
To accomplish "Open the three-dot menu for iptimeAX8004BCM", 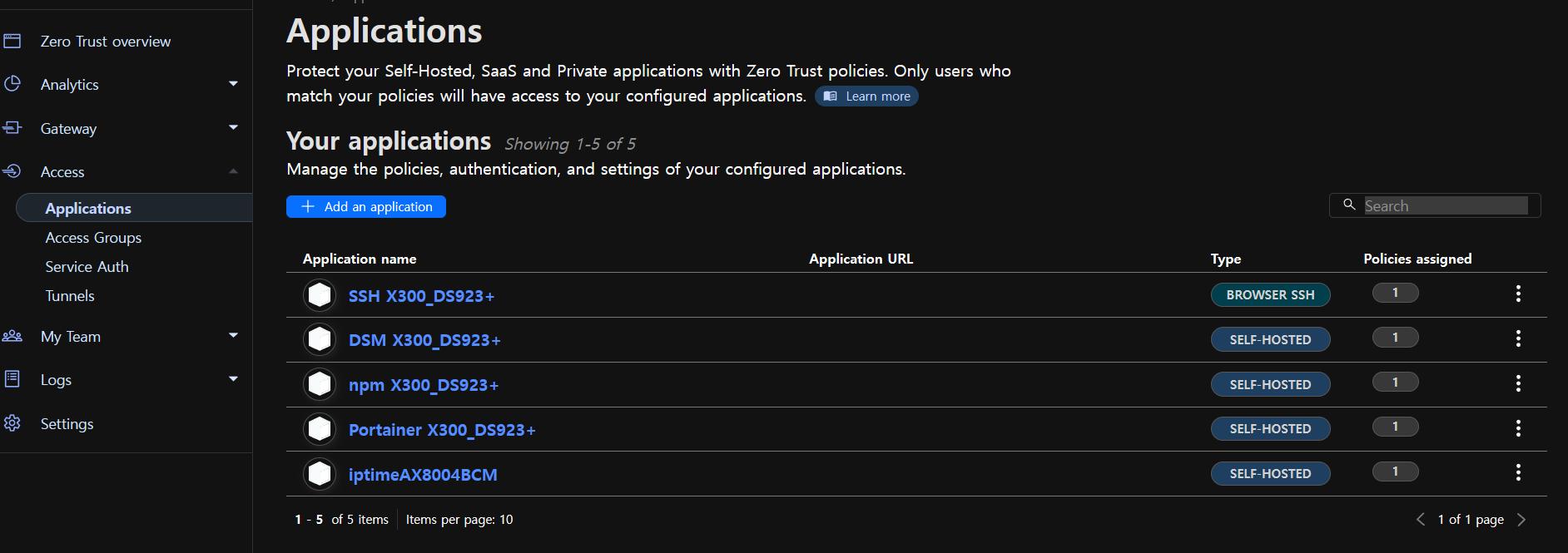I will pyautogui.click(x=1518, y=472).
